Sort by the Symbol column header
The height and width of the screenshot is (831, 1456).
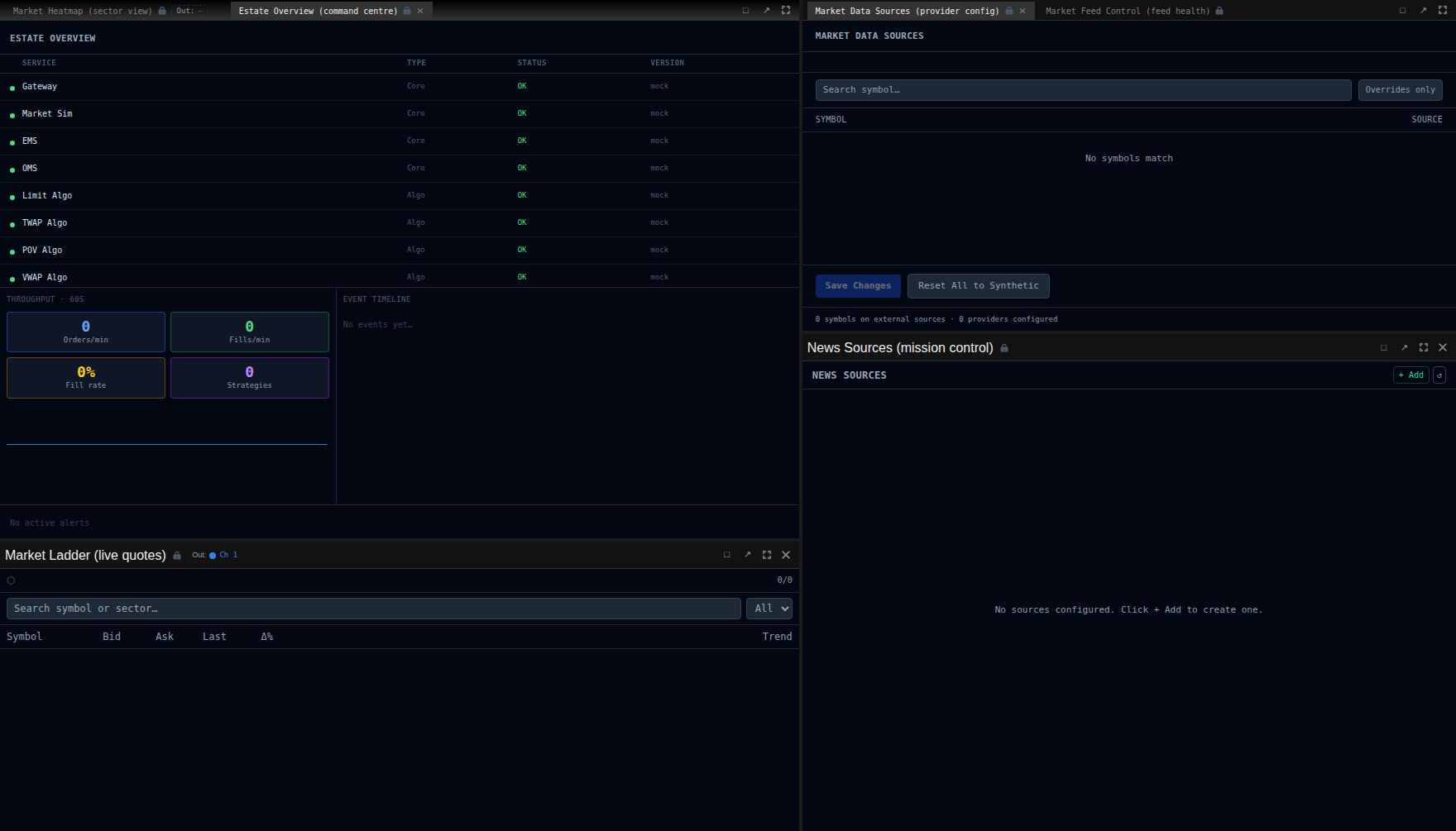tap(24, 637)
